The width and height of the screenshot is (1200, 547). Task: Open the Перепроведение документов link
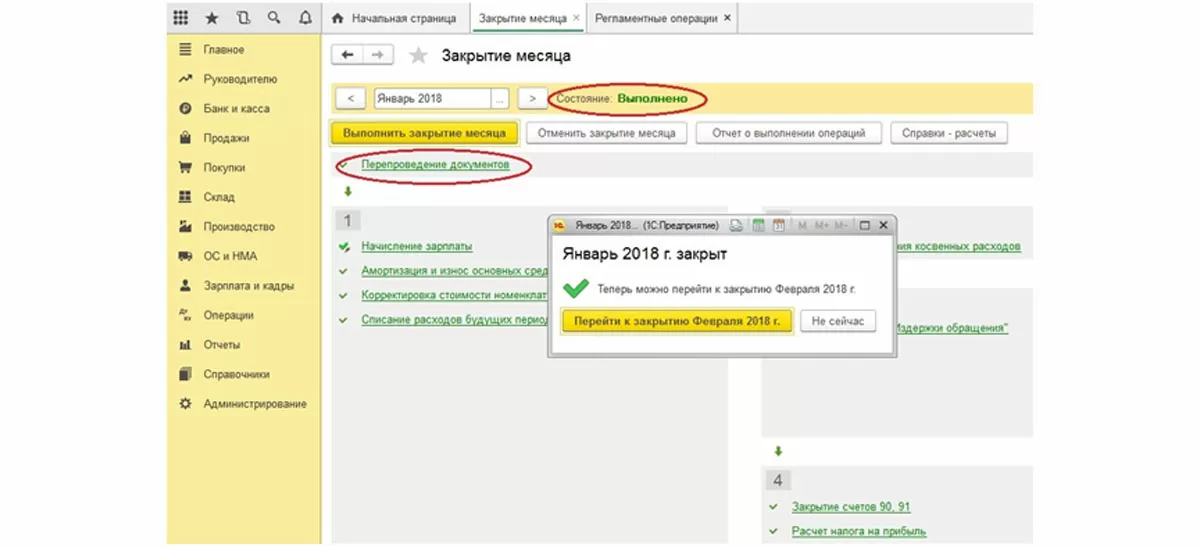click(436, 163)
